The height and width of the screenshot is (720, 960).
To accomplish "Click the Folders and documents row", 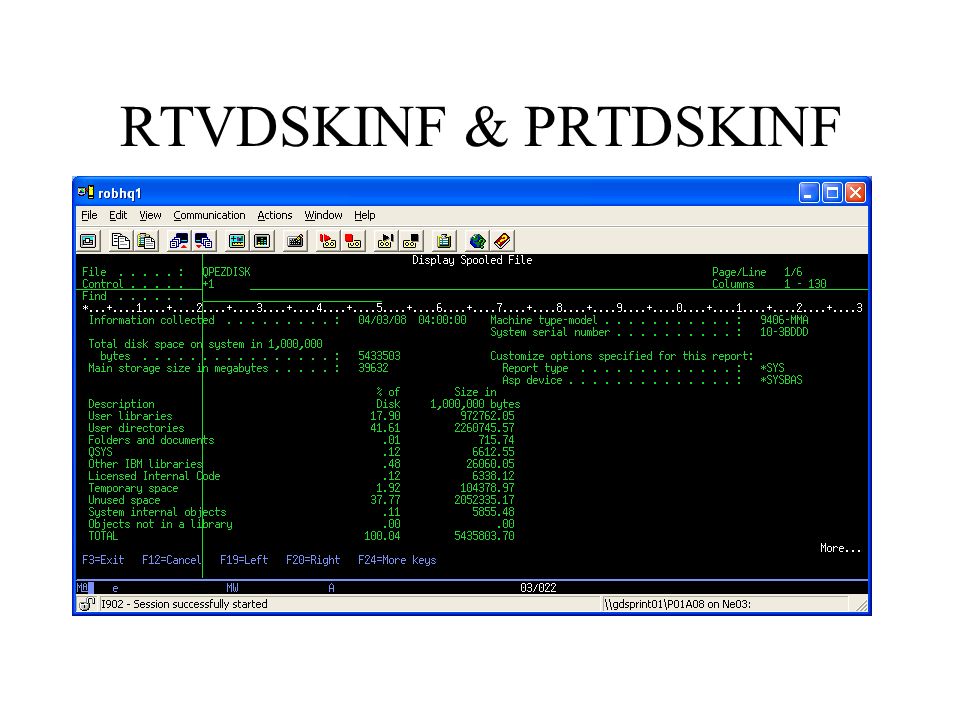I will 301,440.
